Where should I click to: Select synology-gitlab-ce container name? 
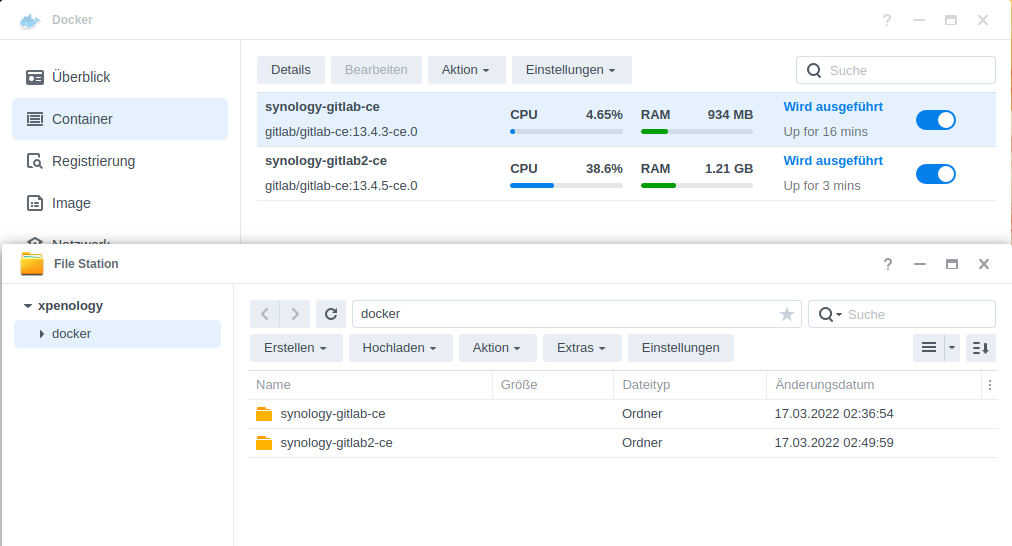tap(322, 106)
